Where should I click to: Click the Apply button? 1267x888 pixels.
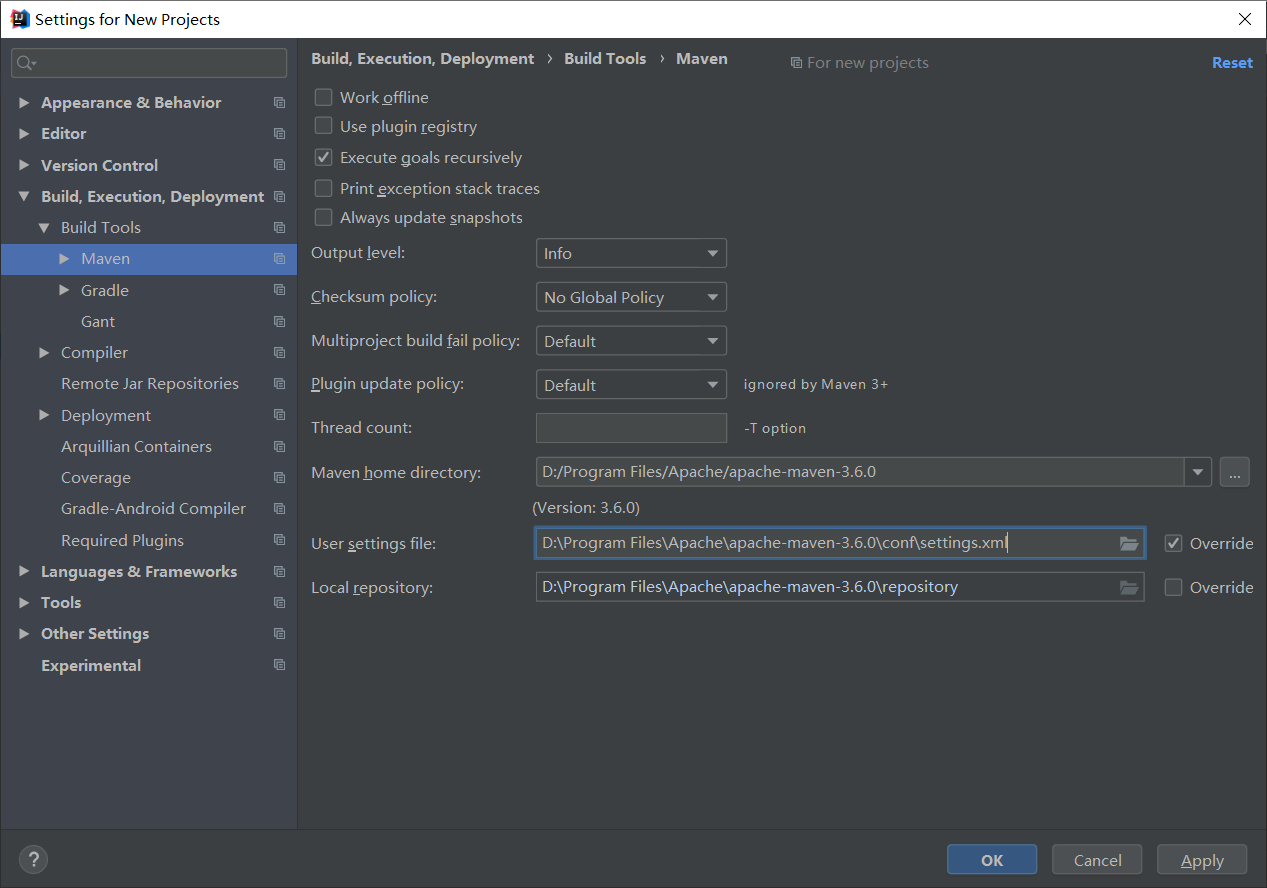(1202, 860)
